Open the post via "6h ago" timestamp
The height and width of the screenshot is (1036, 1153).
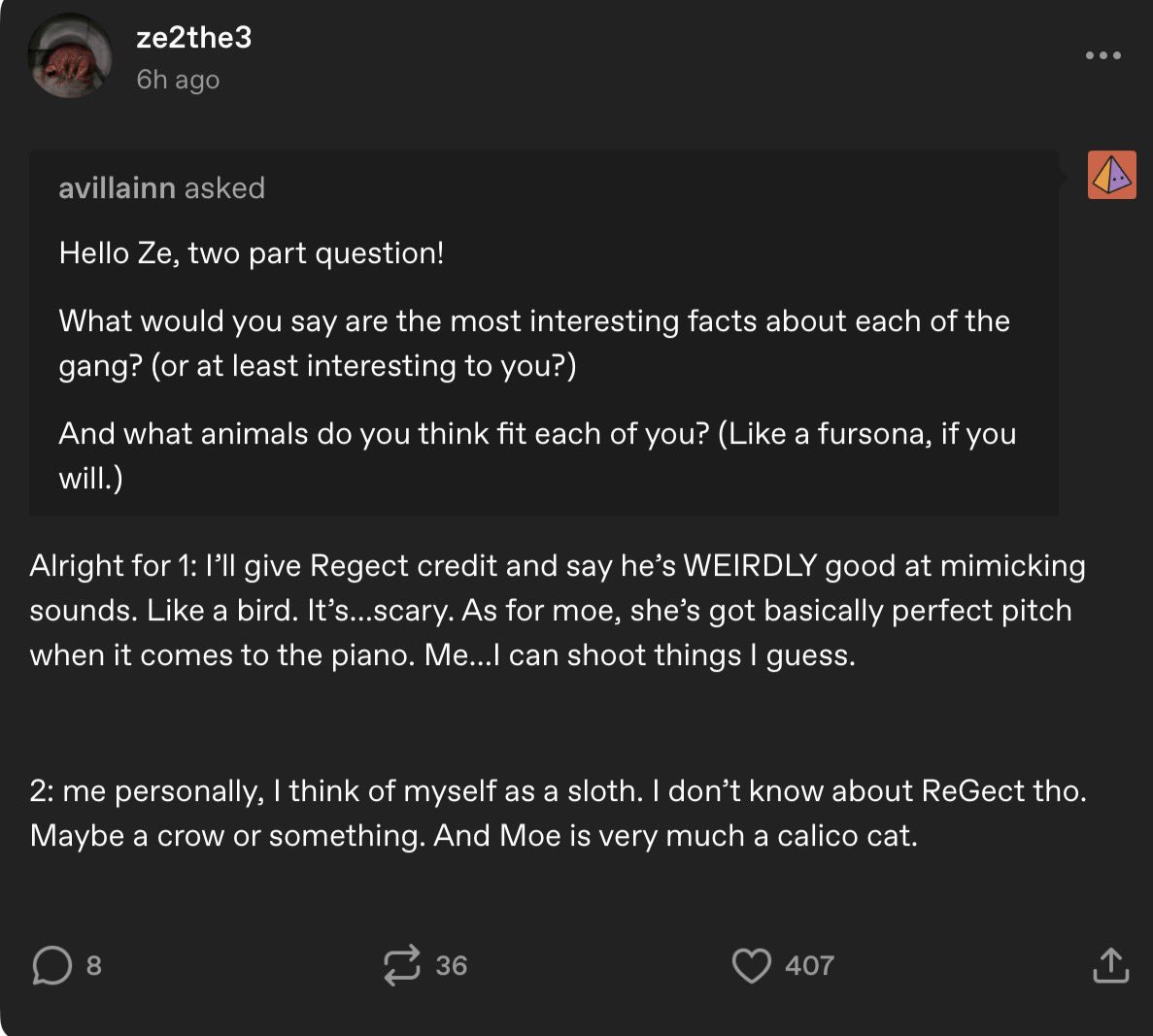[x=178, y=80]
